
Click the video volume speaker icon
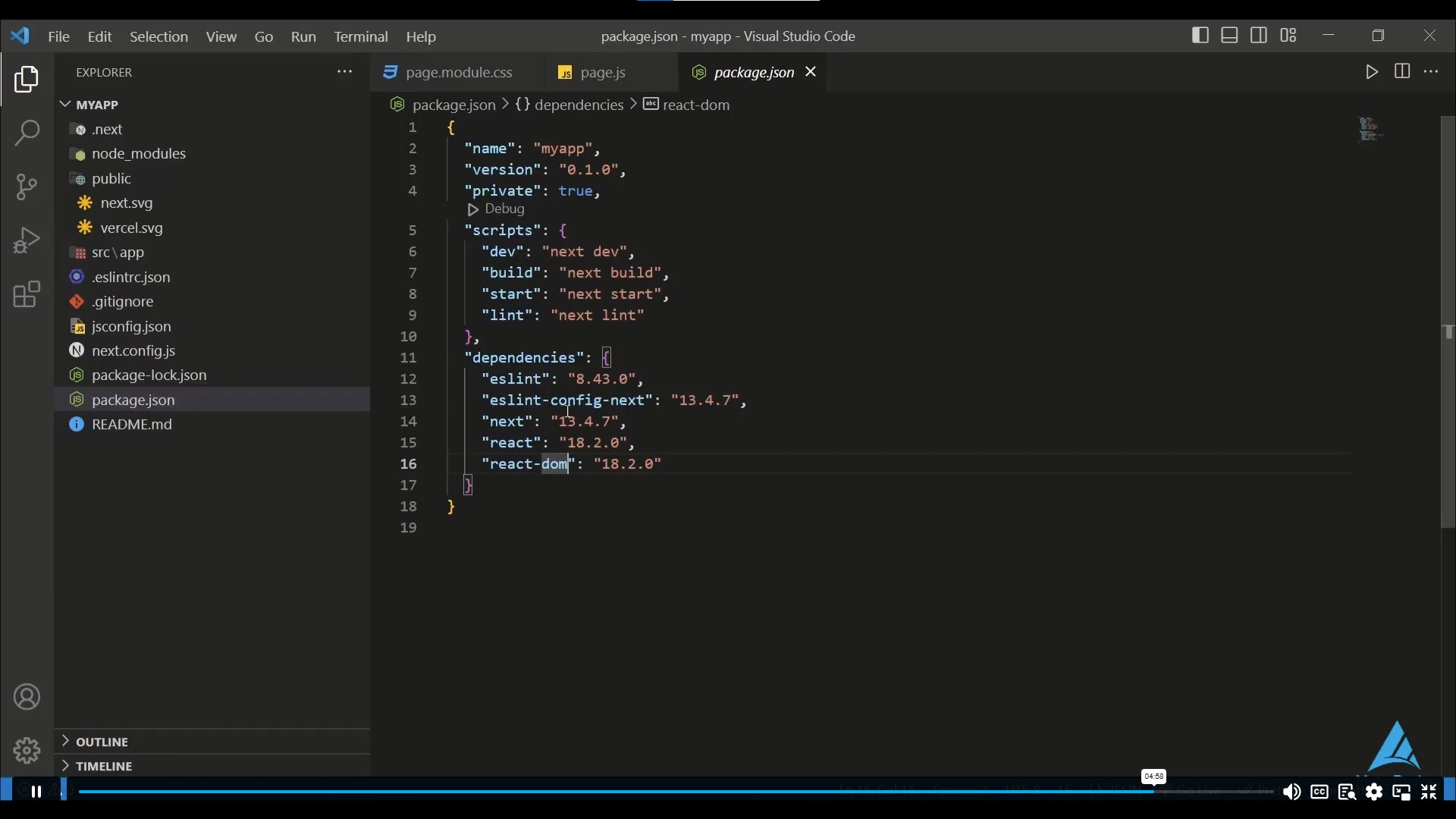[1291, 792]
